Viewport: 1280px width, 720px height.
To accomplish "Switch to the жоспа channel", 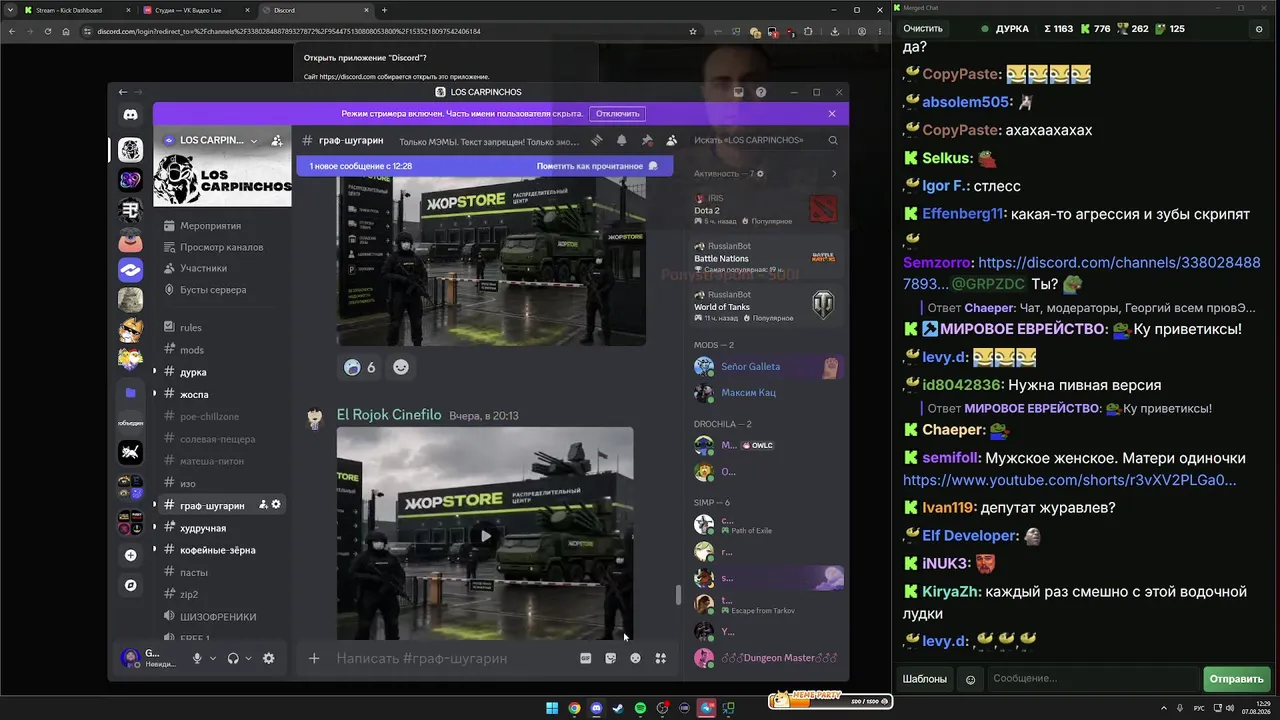I will tap(194, 394).
